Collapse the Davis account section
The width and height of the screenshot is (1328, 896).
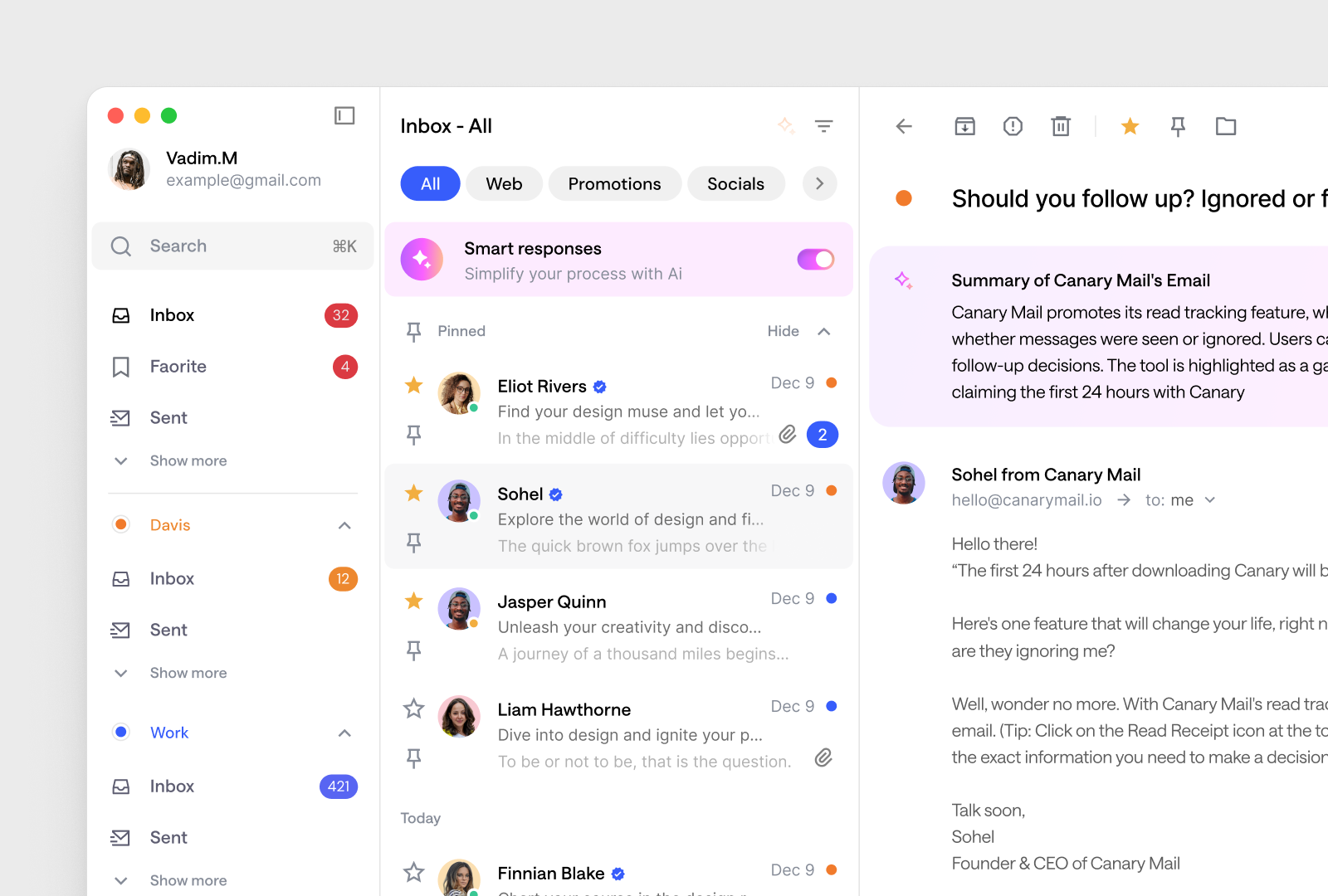click(x=344, y=525)
